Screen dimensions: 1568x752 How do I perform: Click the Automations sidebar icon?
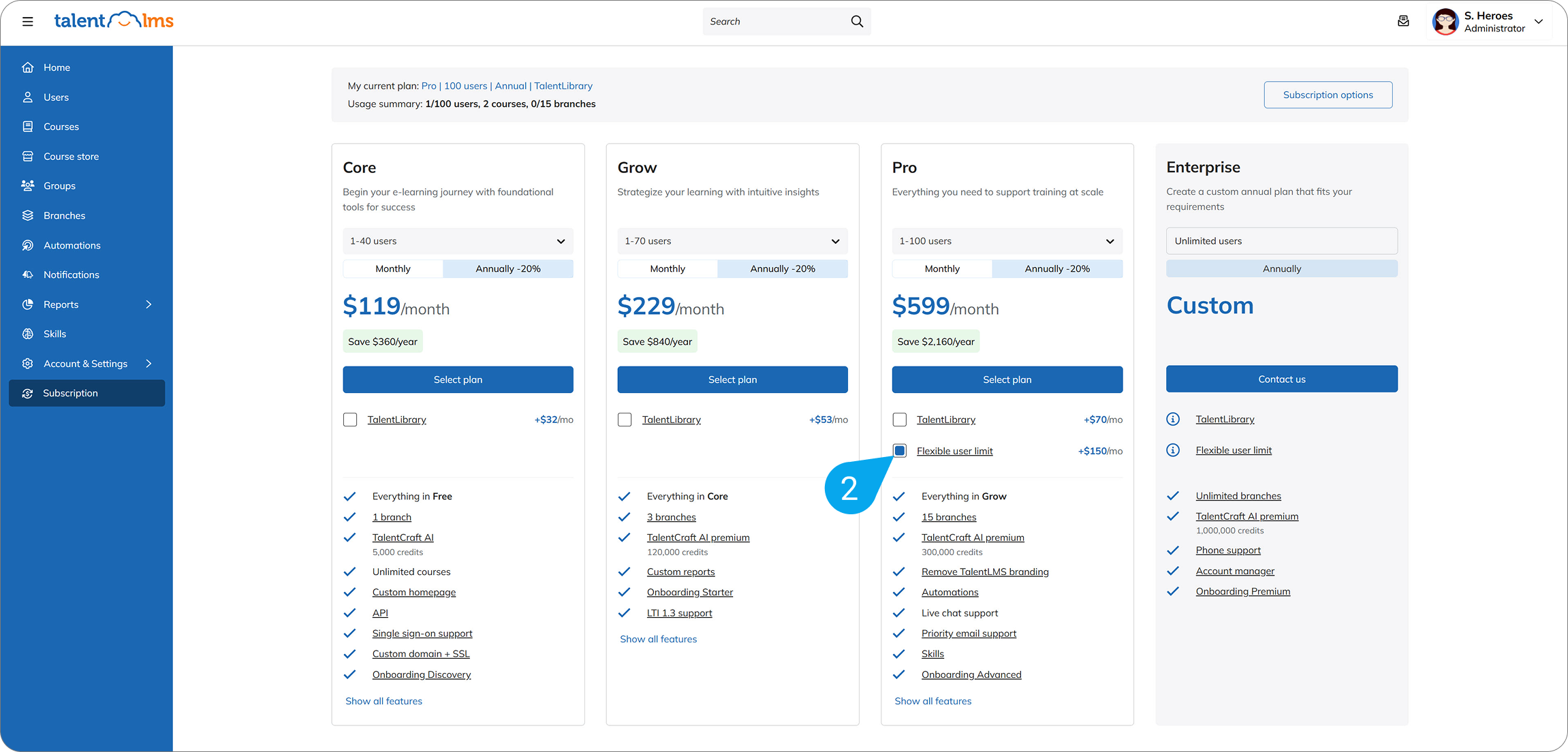tap(28, 245)
